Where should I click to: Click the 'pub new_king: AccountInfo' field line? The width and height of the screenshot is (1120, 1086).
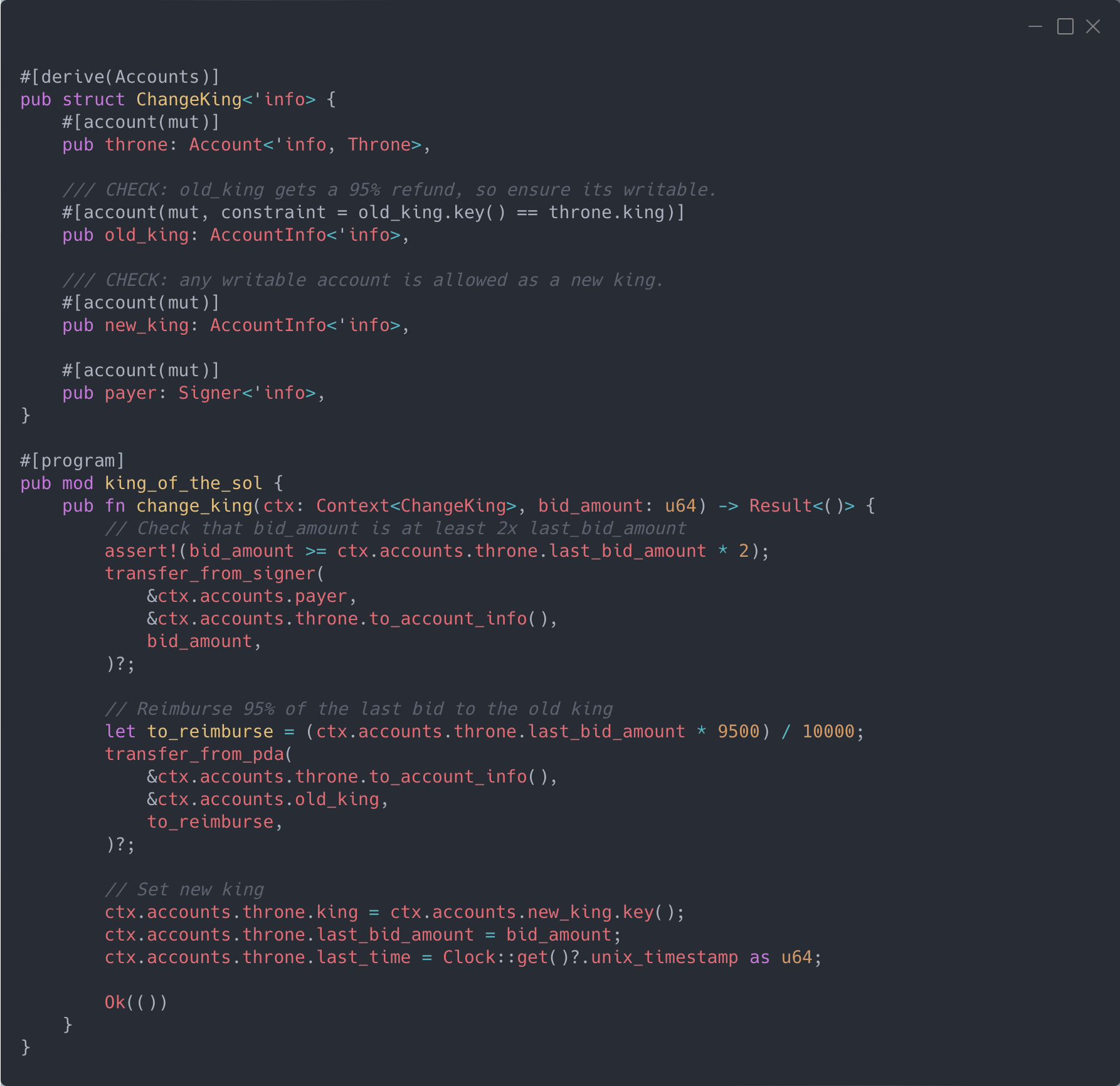236,325
